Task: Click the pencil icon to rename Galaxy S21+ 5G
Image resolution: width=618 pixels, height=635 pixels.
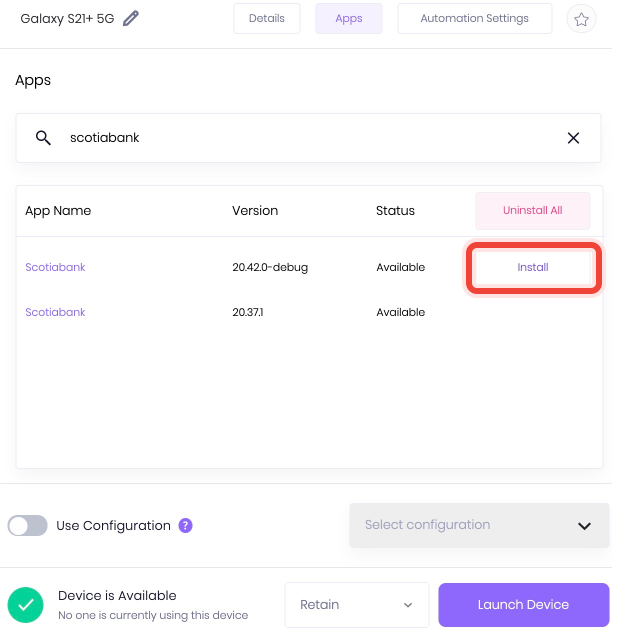Action: [x=130, y=19]
